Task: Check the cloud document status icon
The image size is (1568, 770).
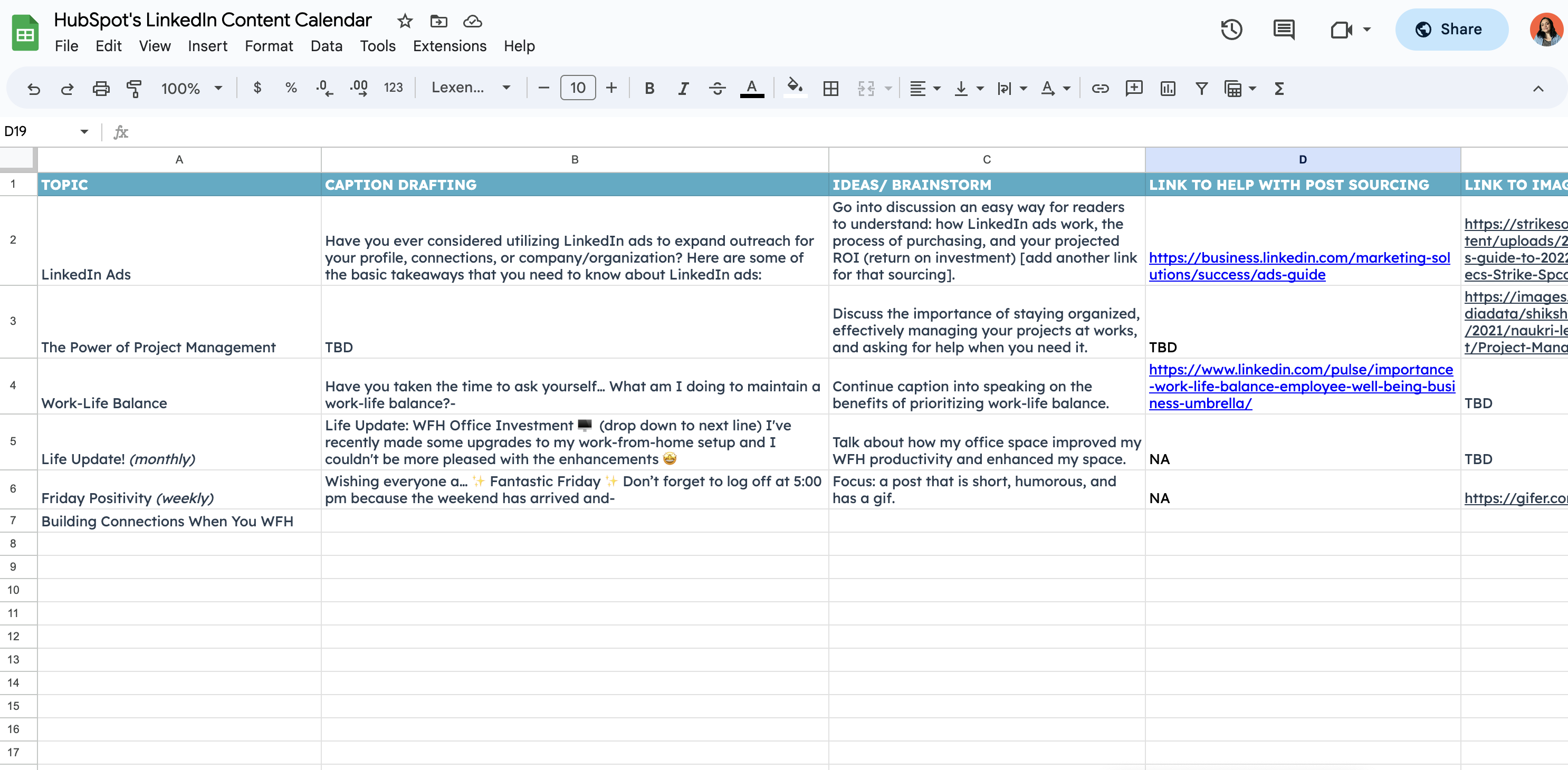Action: coord(472,21)
